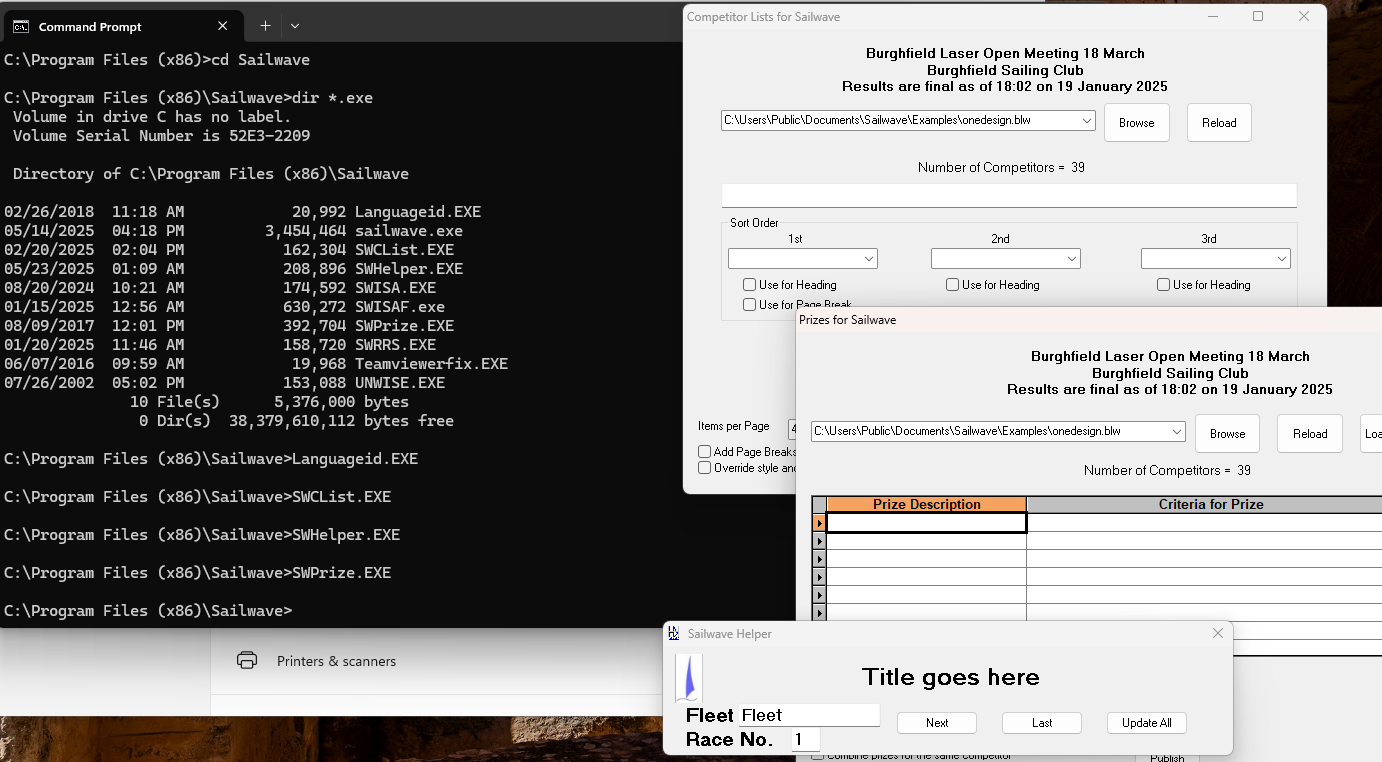Enable Use for Heading under the 1st sort order
The width and height of the screenshot is (1382, 762).
pos(749,285)
